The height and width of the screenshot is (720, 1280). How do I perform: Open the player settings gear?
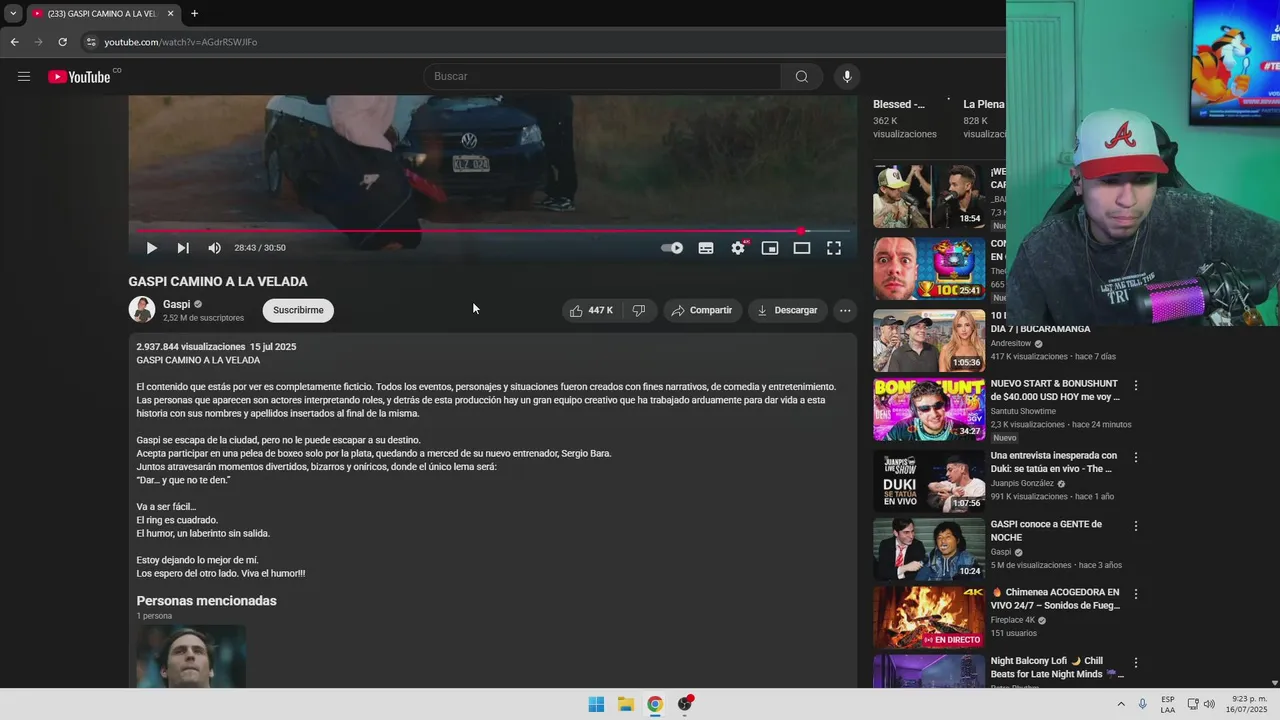tap(738, 248)
